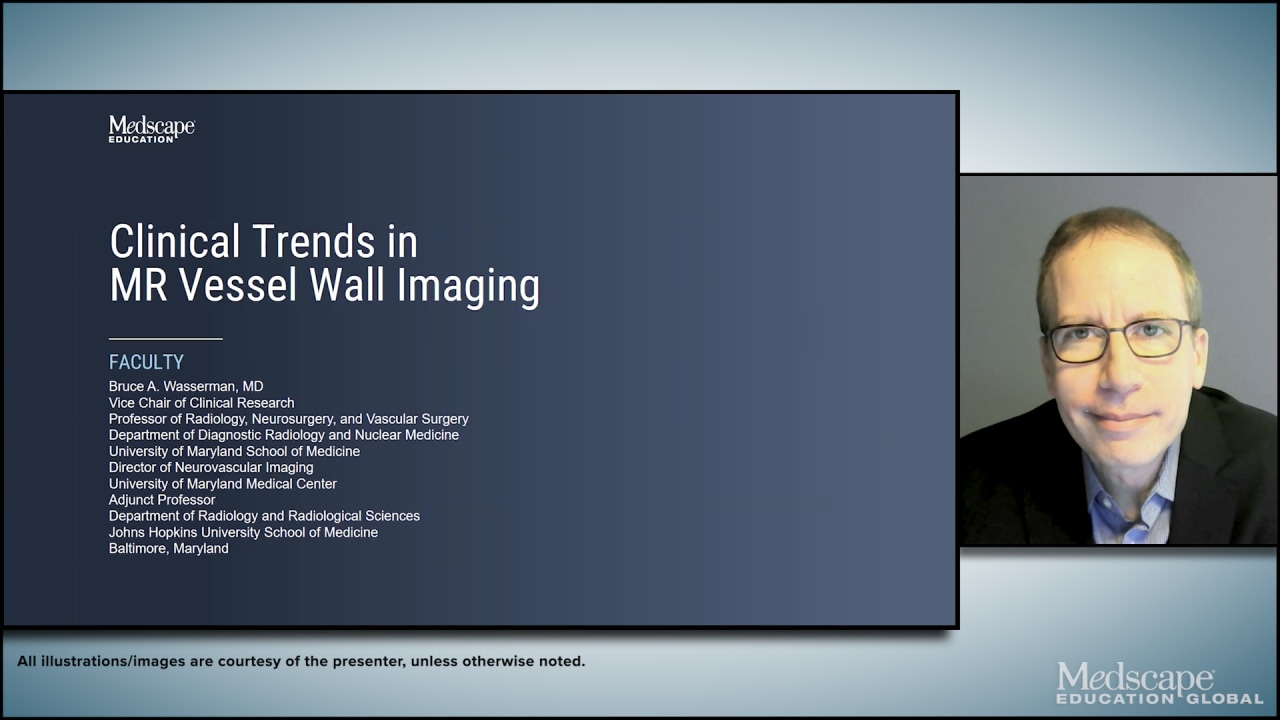Viewport: 1280px width, 720px height.
Task: Click 'Johns Hopkins University School of Medicine' line
Action: point(243,532)
